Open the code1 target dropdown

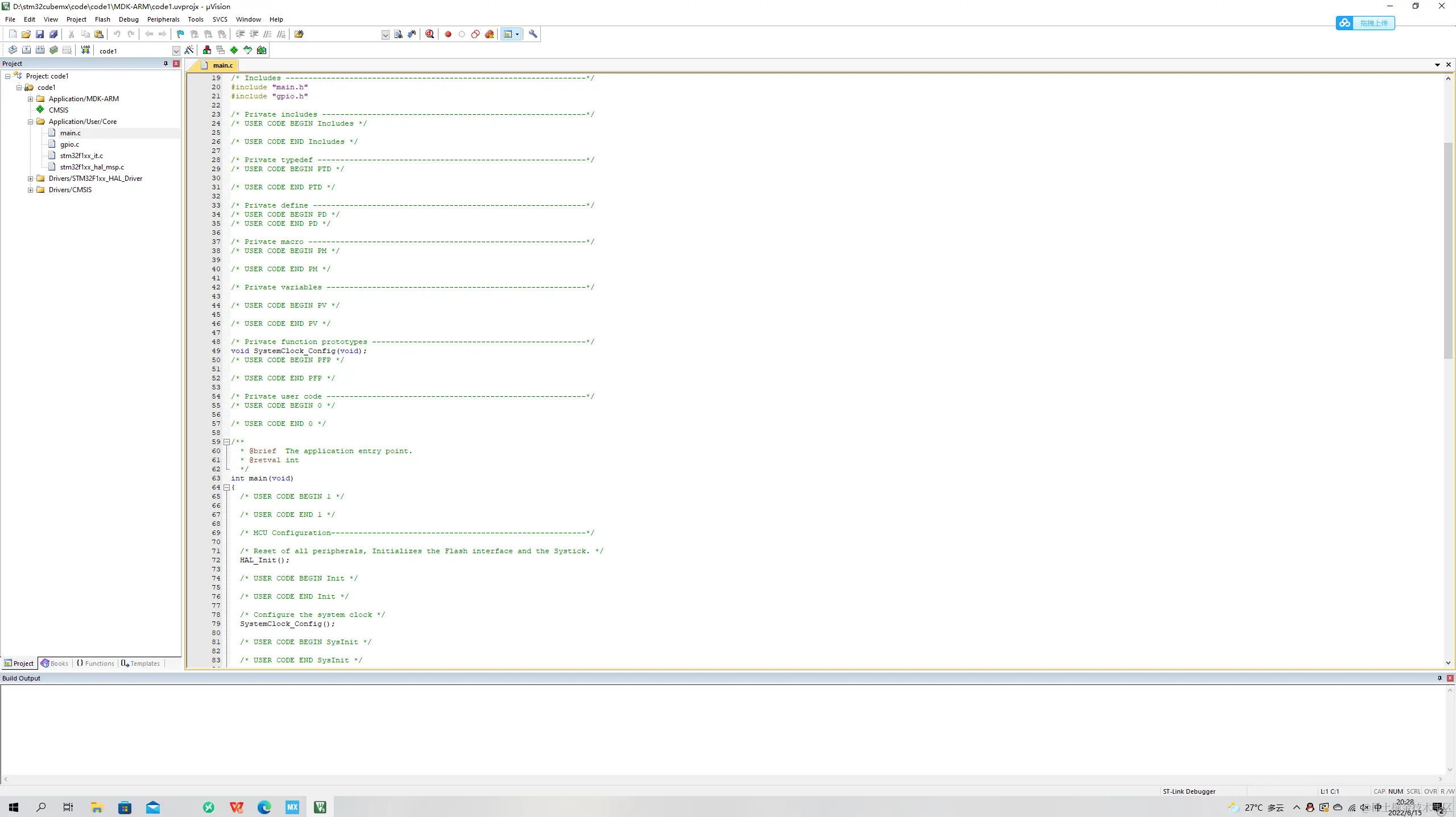176,51
